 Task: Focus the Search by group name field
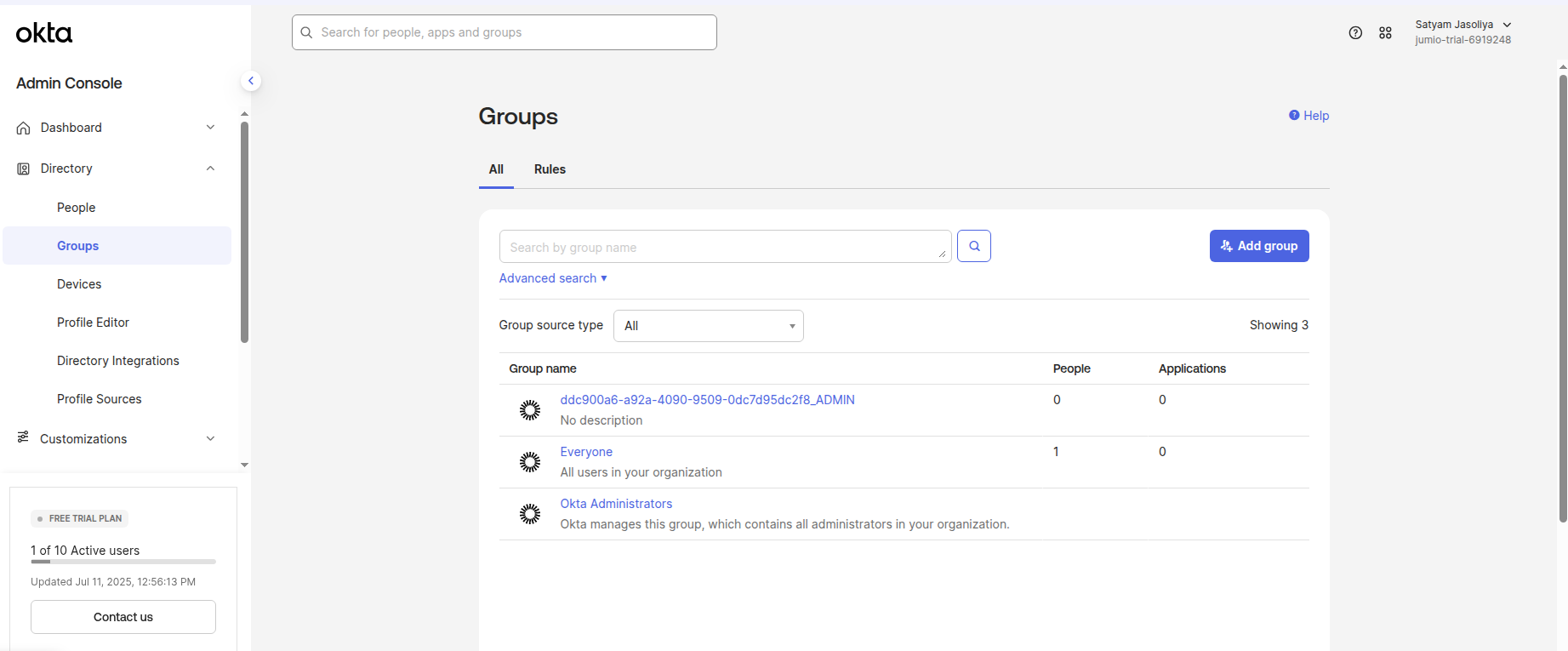(723, 247)
